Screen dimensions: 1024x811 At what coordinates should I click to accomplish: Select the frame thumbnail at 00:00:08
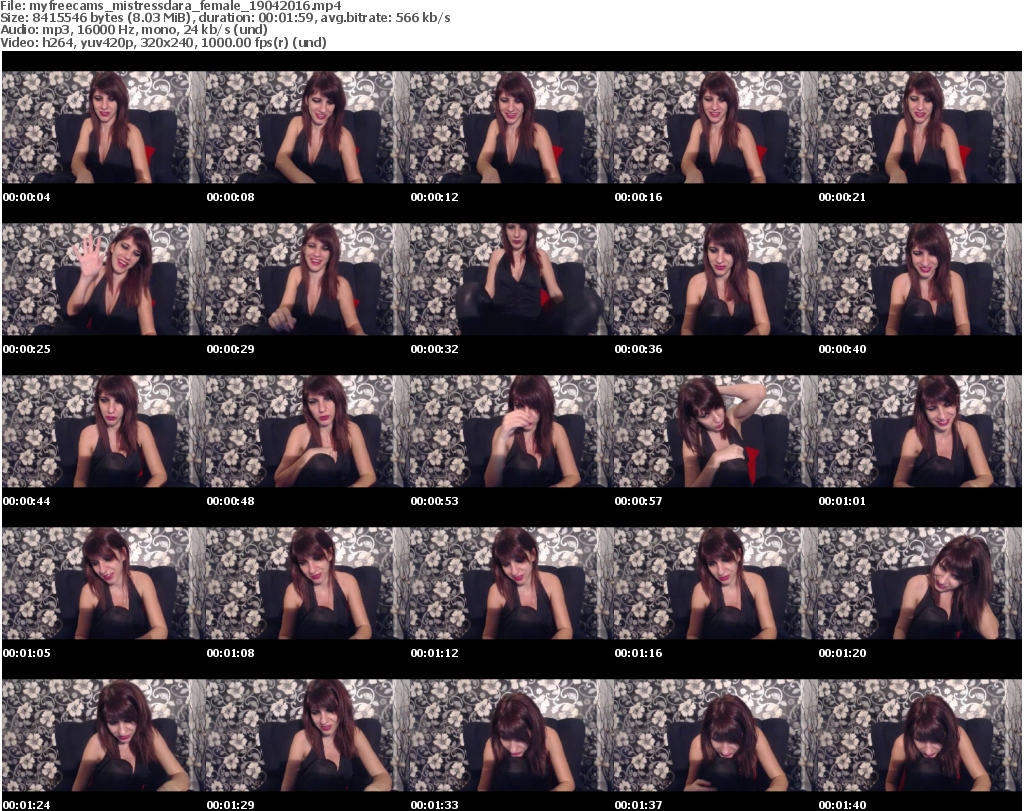tap(308, 127)
